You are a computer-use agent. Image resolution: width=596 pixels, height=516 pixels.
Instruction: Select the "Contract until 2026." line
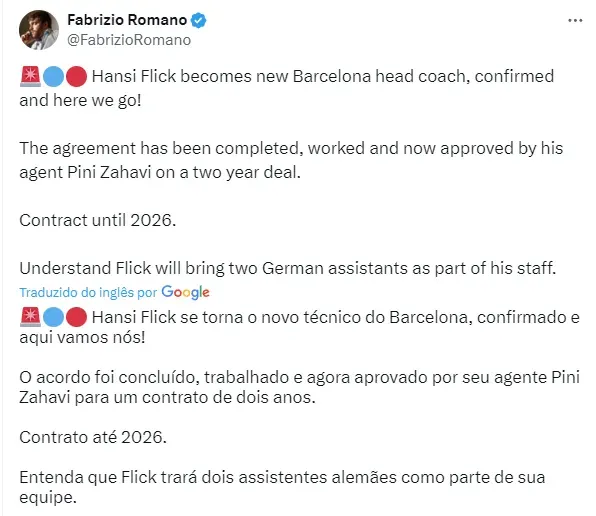pos(98,220)
